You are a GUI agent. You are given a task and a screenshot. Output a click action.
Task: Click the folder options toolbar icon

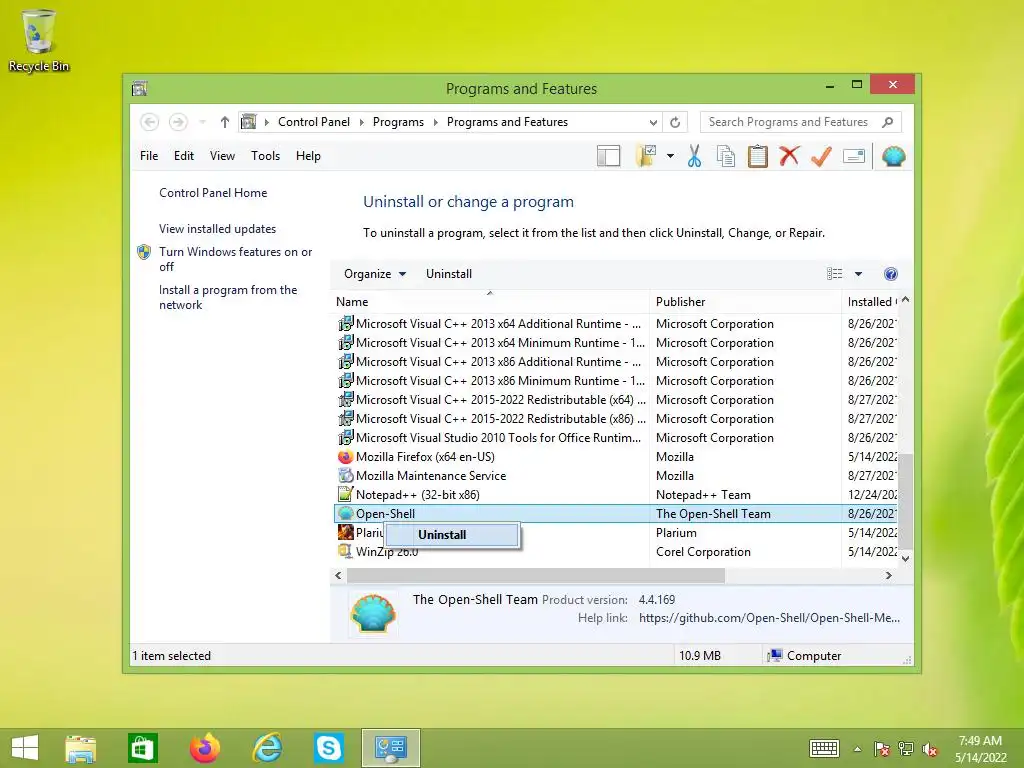click(646, 156)
